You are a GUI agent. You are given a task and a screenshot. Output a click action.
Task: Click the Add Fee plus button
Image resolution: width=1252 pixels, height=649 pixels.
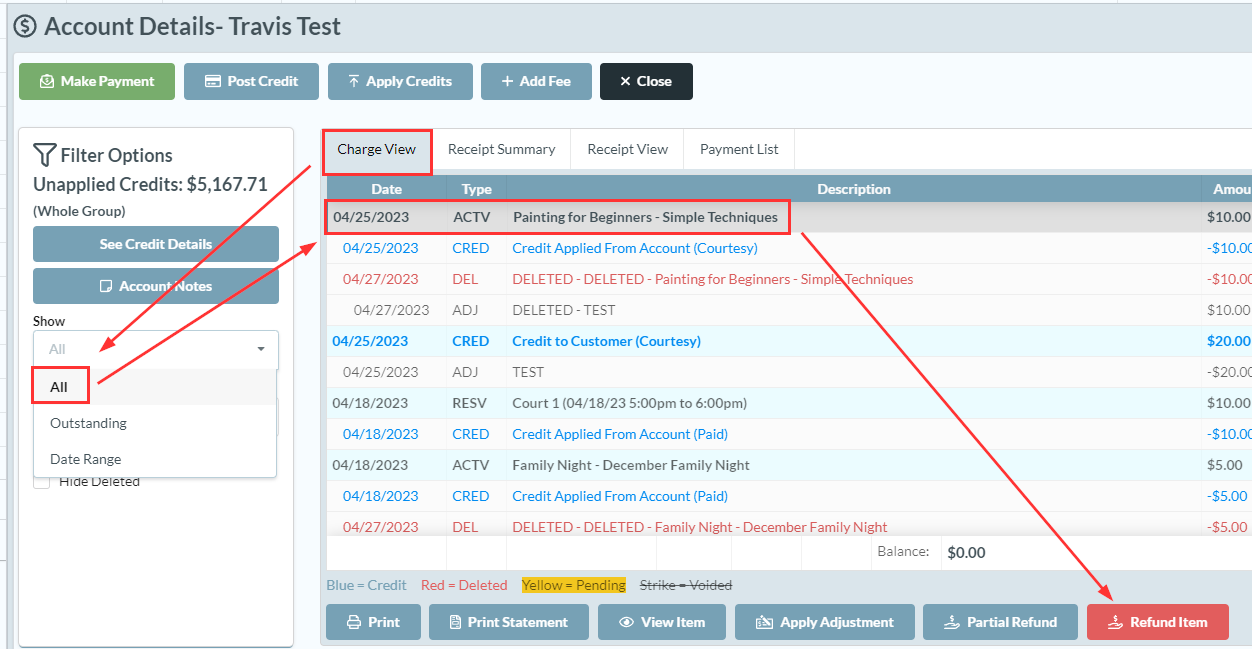[536, 82]
